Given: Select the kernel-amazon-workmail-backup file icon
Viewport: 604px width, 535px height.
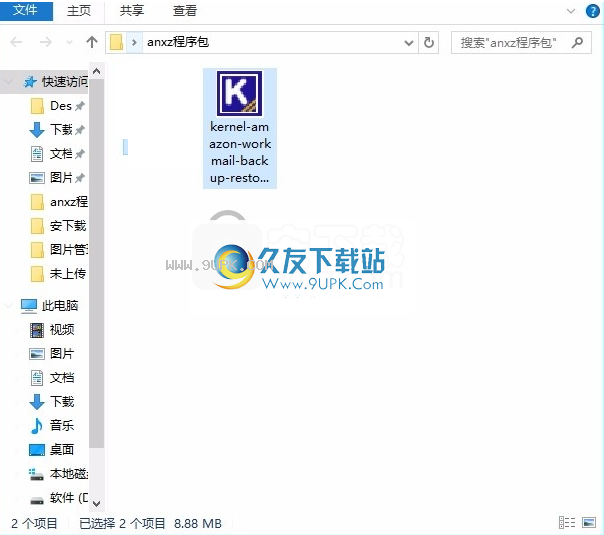Looking at the screenshot, I should (240, 93).
